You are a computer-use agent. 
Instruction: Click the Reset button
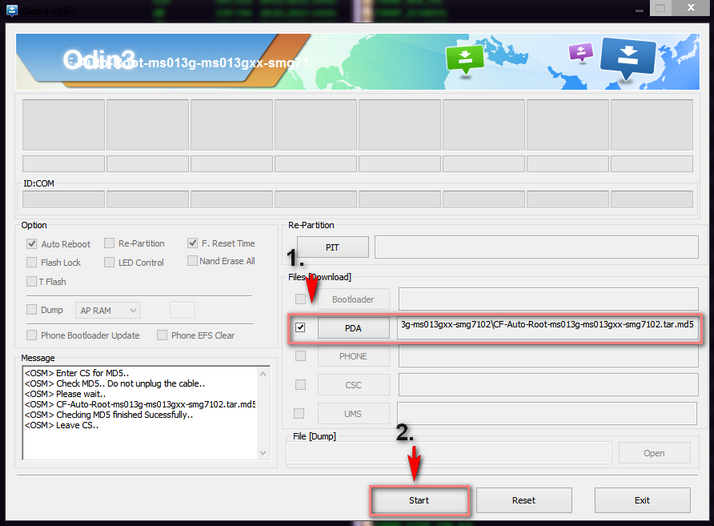523,500
